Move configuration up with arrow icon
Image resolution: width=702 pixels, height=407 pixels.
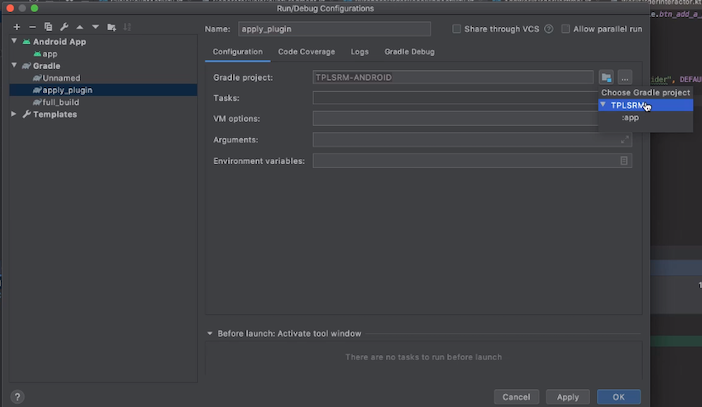pyautogui.click(x=80, y=26)
